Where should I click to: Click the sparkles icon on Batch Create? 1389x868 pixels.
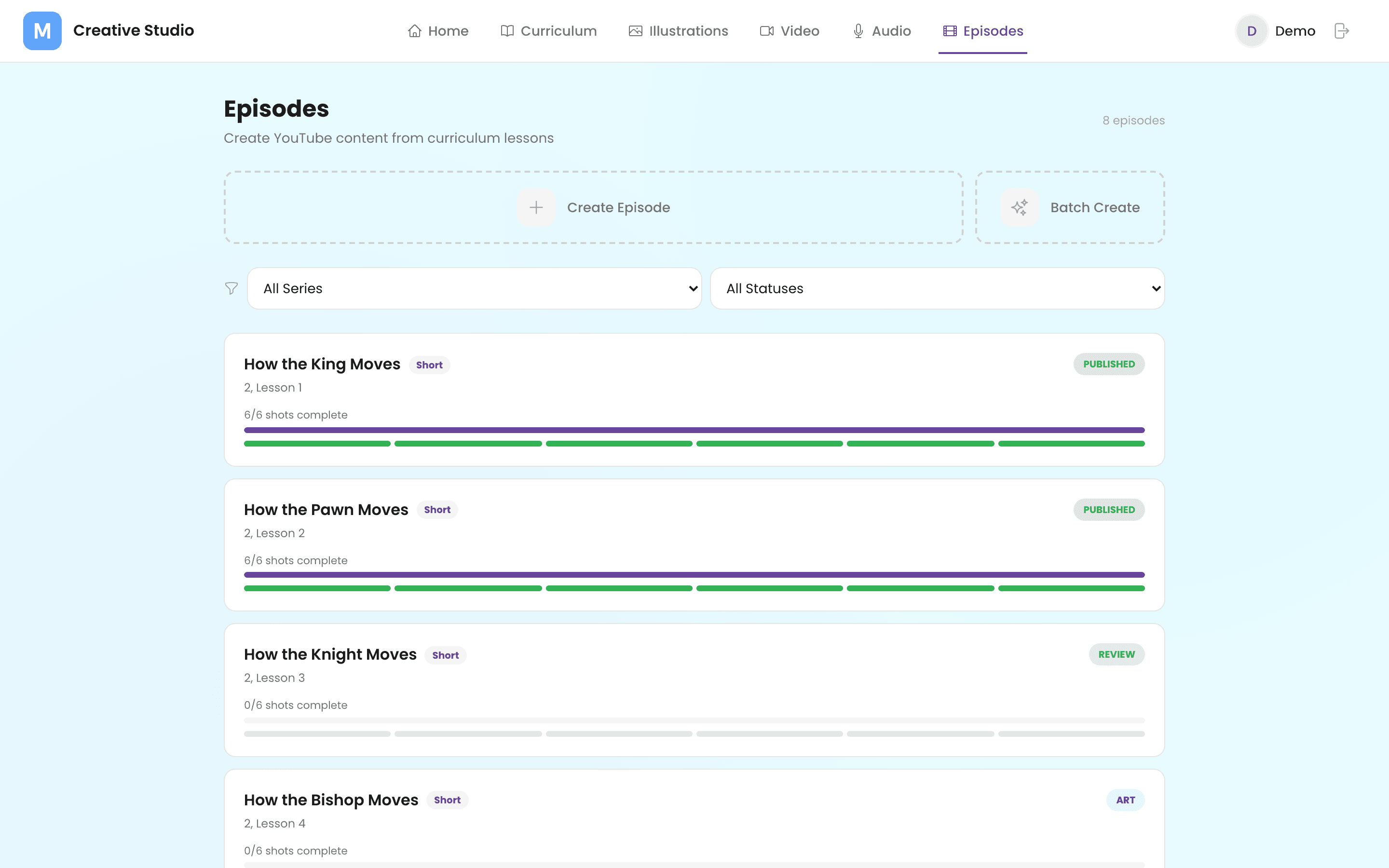(1020, 207)
